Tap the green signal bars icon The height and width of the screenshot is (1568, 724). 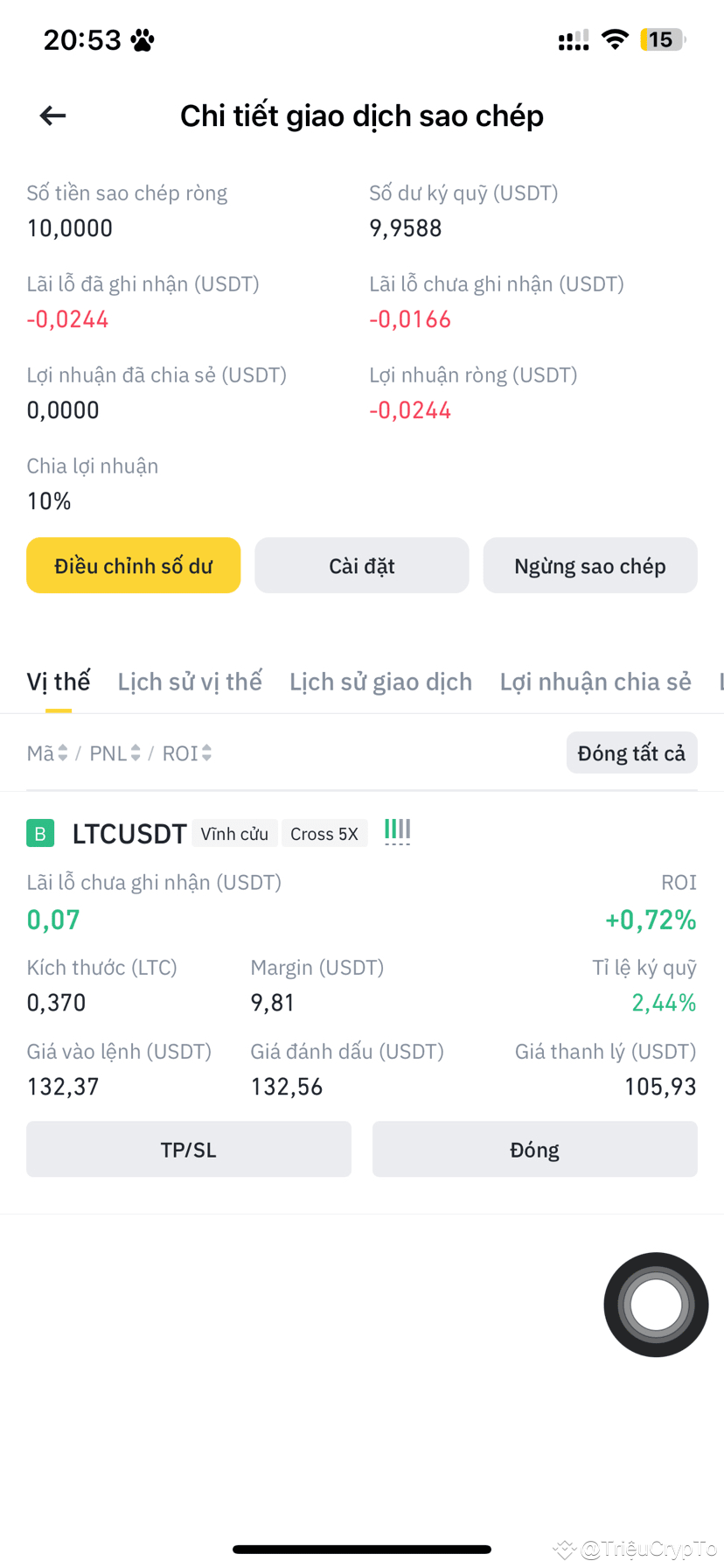point(397,830)
